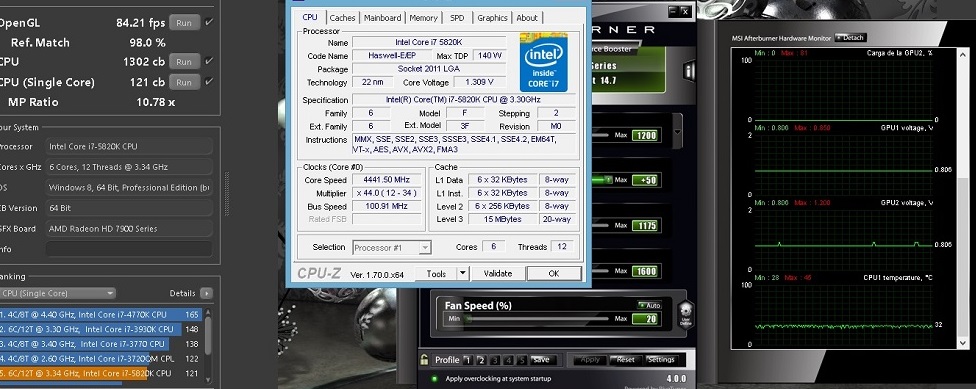The height and width of the screenshot is (389, 976).
Task: Select ranking entry Intel Core i7-3720QM
Action: point(99,359)
